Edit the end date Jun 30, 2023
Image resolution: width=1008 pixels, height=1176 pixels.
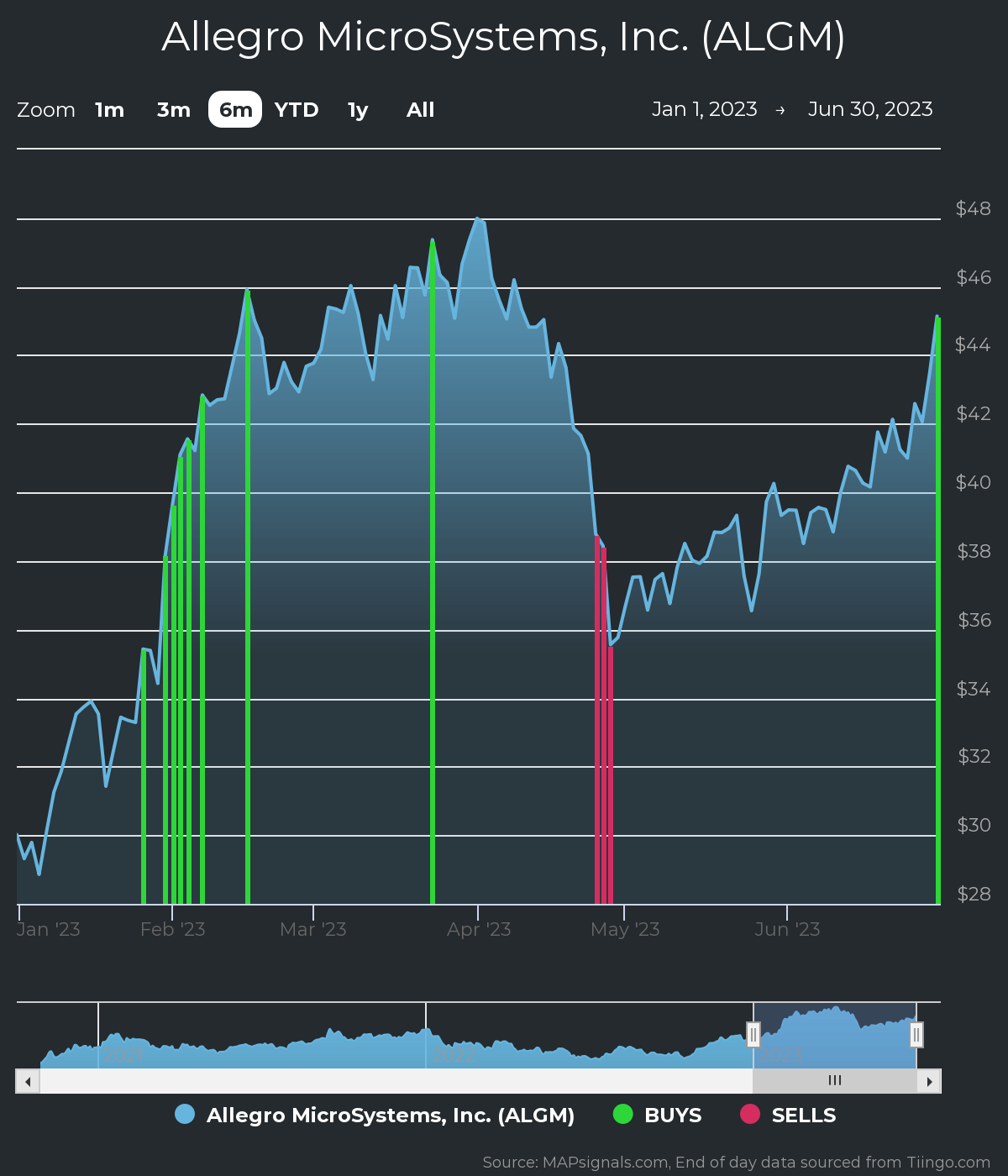tap(870, 109)
